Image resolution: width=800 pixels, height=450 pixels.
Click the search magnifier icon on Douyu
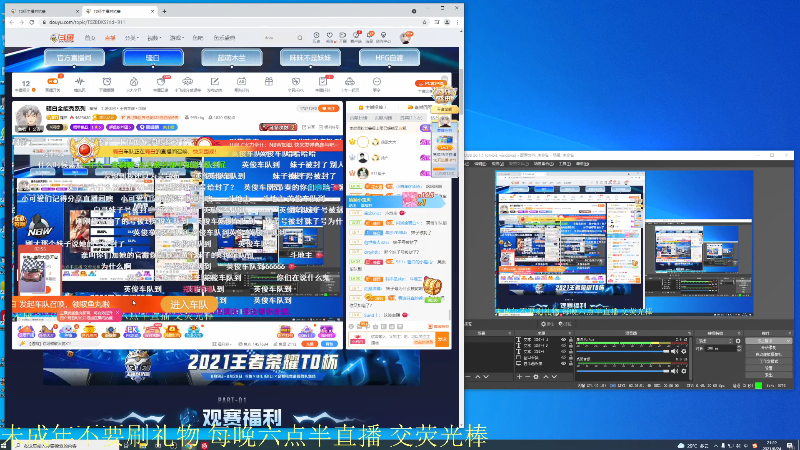tap(300, 38)
